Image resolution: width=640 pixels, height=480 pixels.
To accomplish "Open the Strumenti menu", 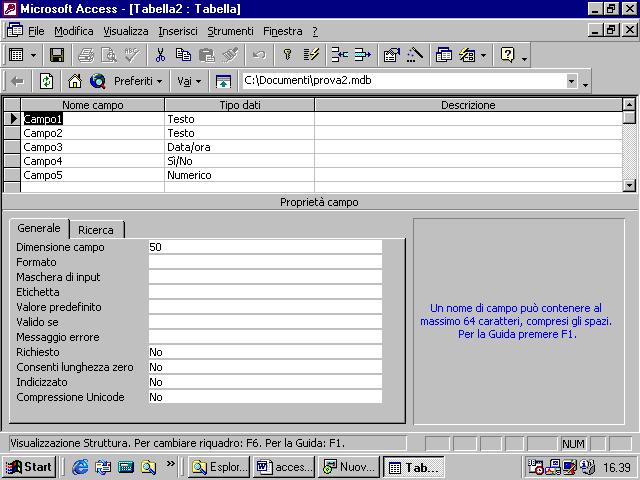I will (230, 31).
